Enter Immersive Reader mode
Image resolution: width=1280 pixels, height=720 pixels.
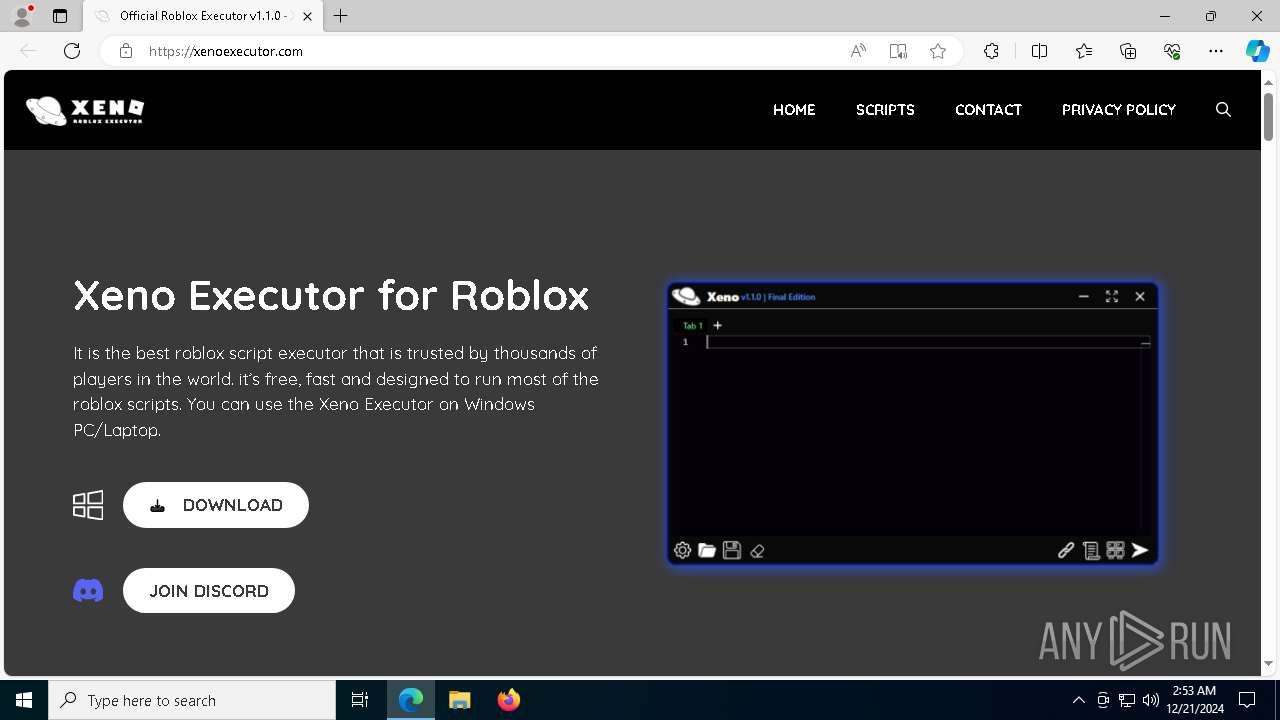[x=898, y=51]
